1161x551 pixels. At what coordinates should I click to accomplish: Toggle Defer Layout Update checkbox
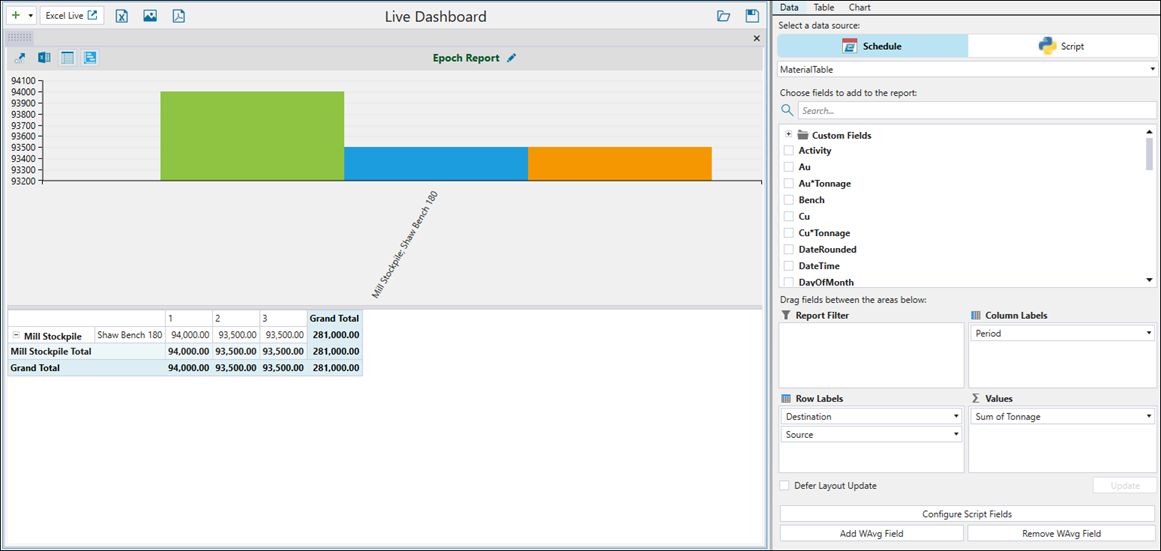[x=785, y=486]
